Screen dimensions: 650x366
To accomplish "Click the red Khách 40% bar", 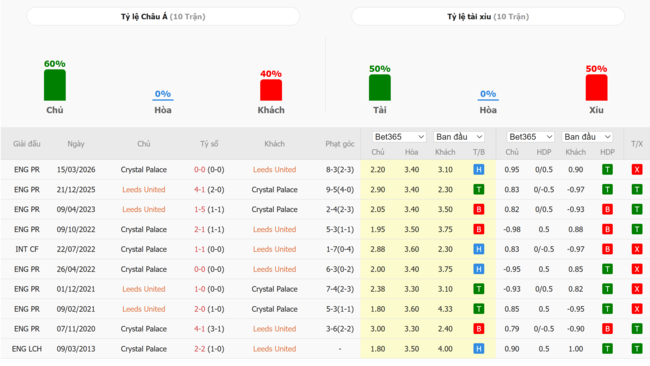I will coord(271,90).
